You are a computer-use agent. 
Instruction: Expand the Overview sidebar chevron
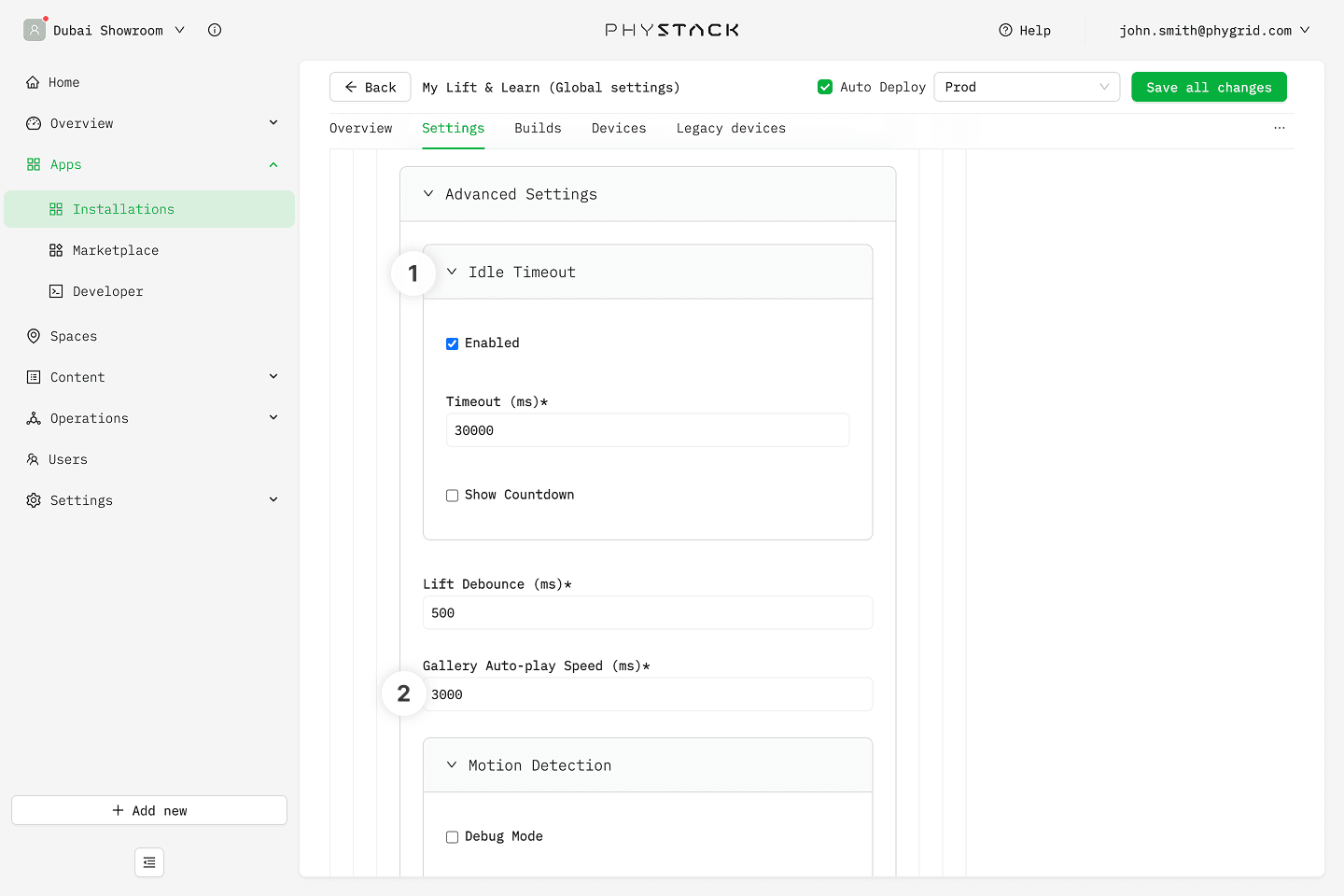pyautogui.click(x=273, y=122)
